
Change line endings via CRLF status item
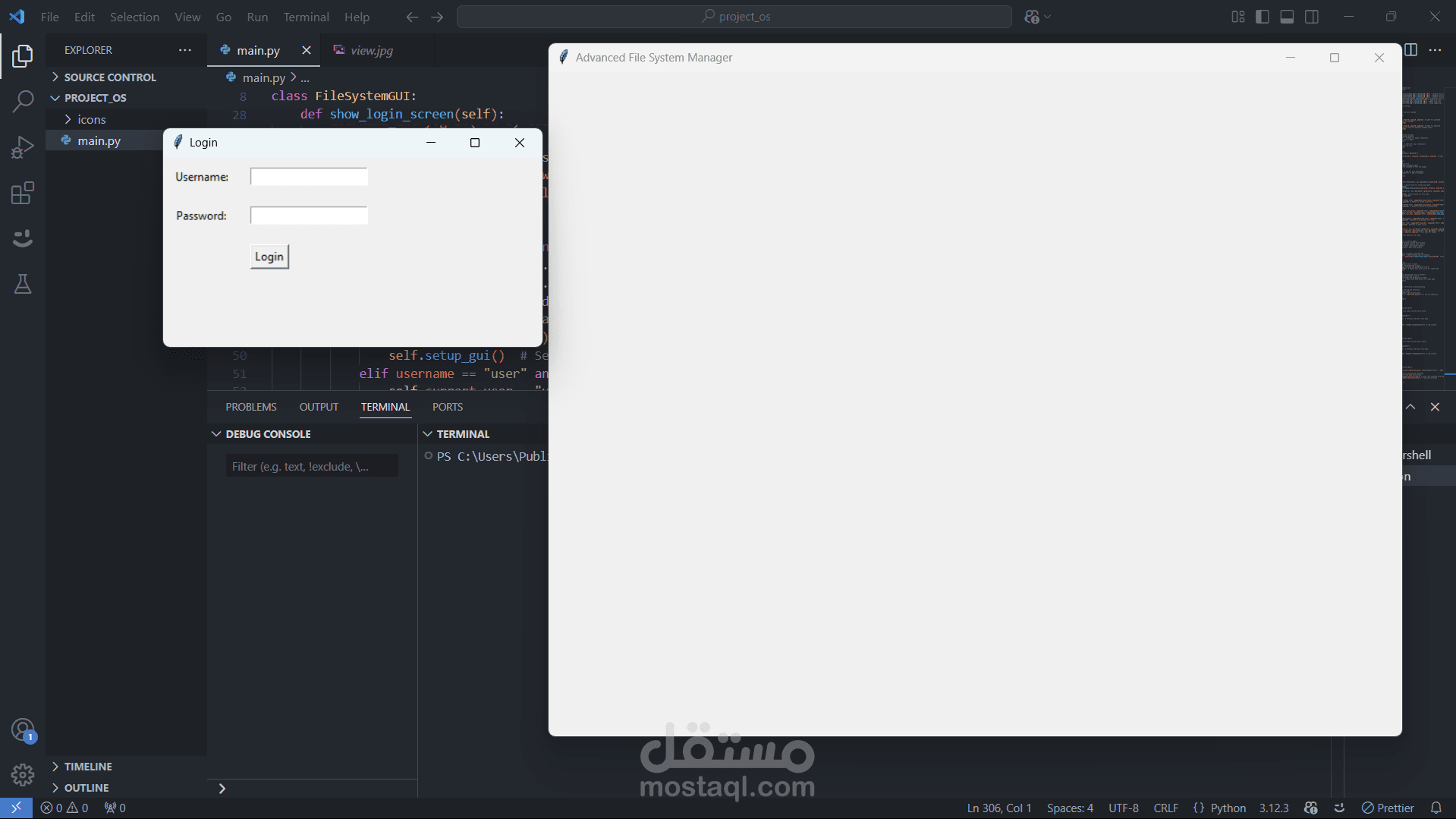tap(1165, 808)
